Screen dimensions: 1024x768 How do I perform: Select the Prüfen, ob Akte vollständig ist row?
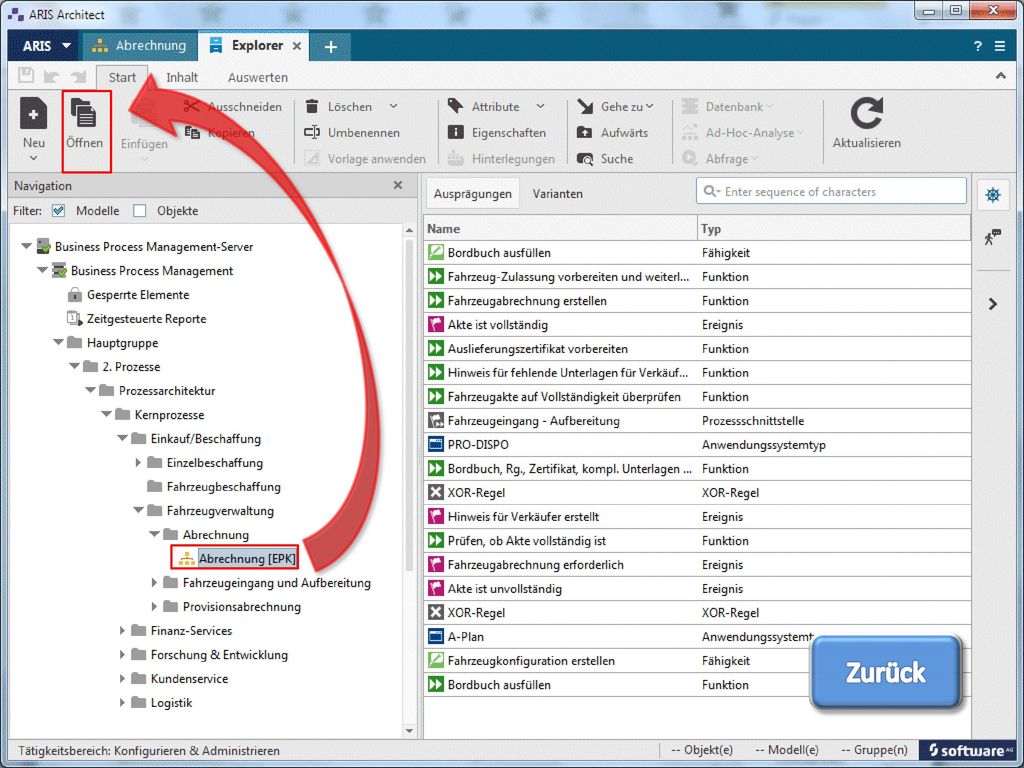pos(697,541)
